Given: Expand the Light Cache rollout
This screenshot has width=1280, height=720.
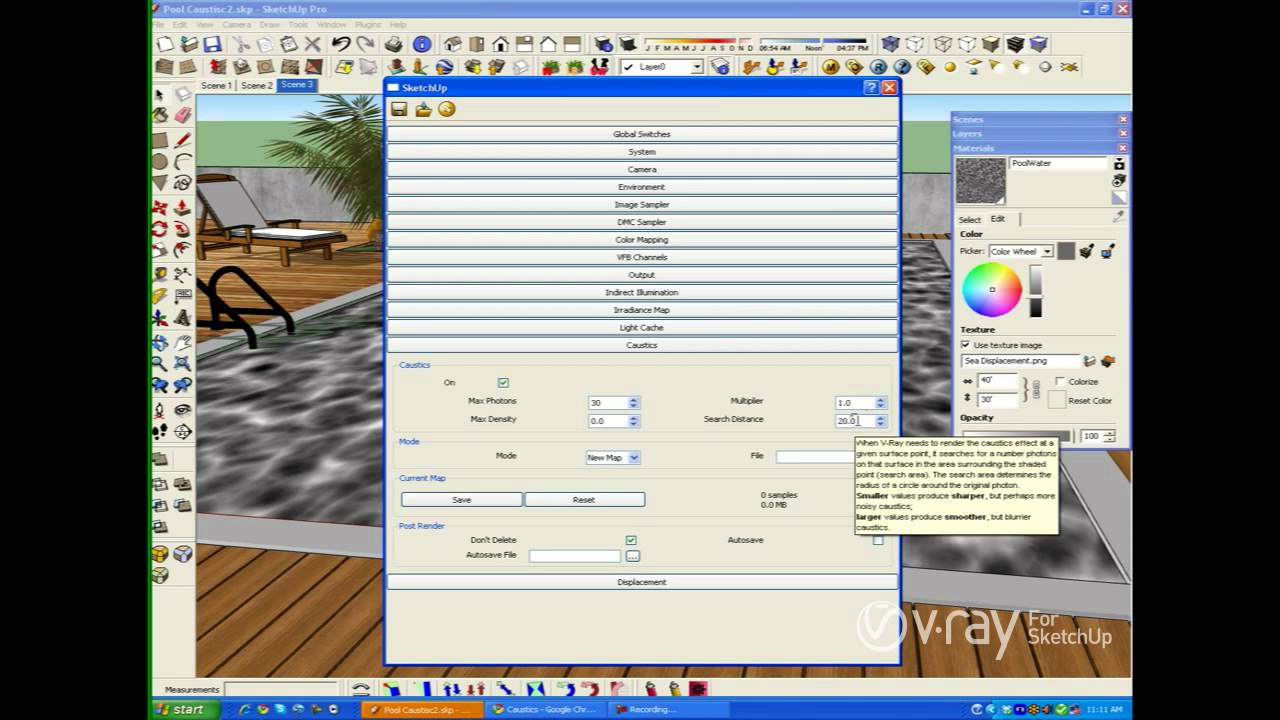Looking at the screenshot, I should 642,328.
